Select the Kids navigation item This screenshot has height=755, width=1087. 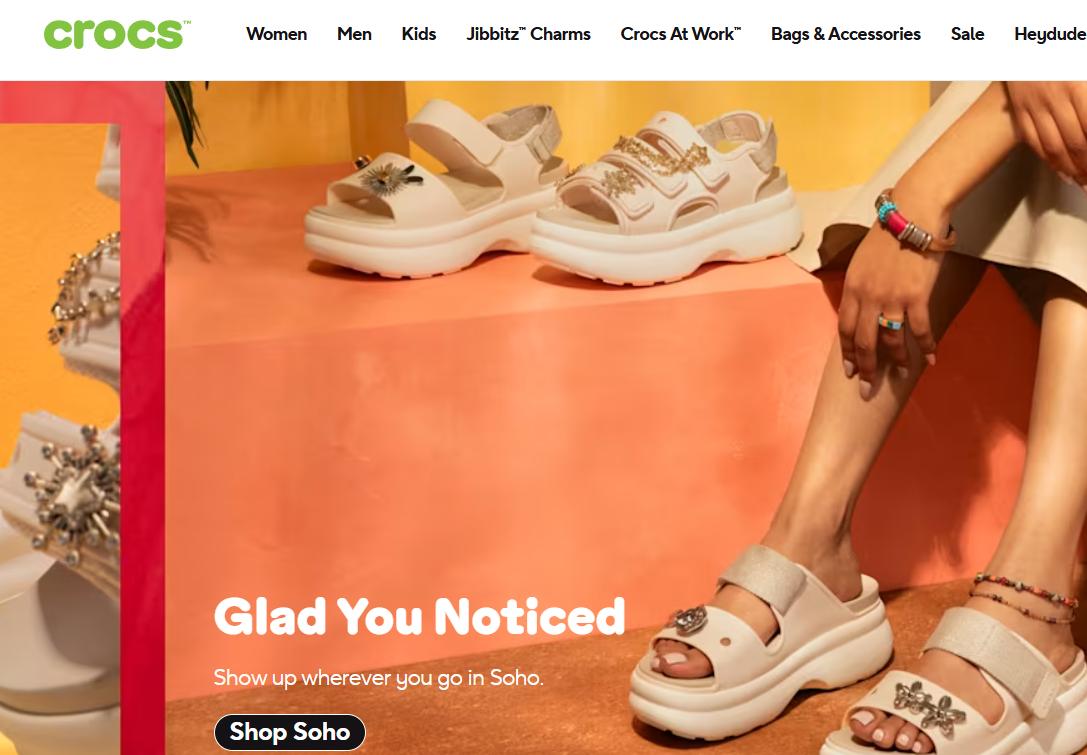(419, 34)
